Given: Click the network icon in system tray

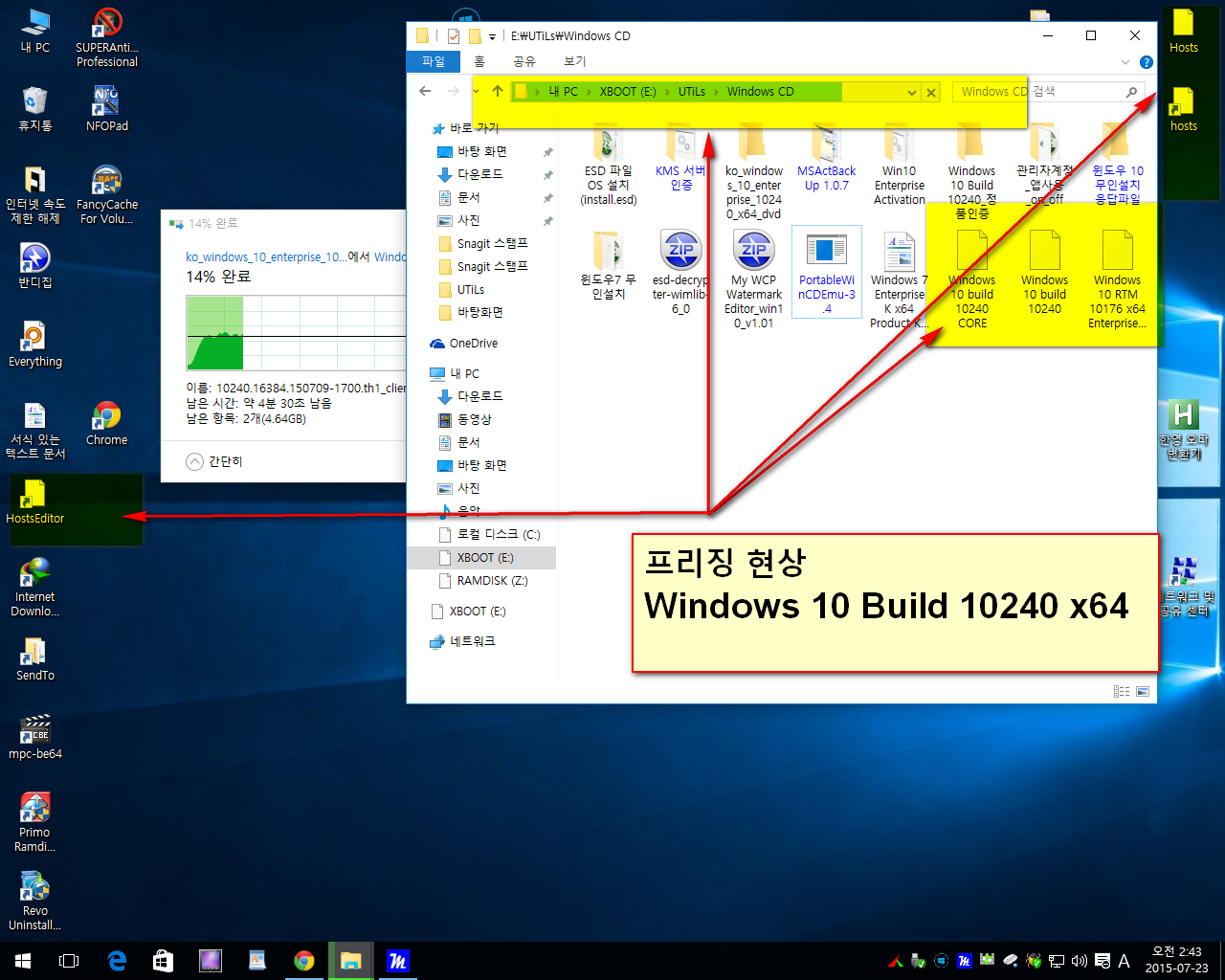Looking at the screenshot, I should 1057,961.
